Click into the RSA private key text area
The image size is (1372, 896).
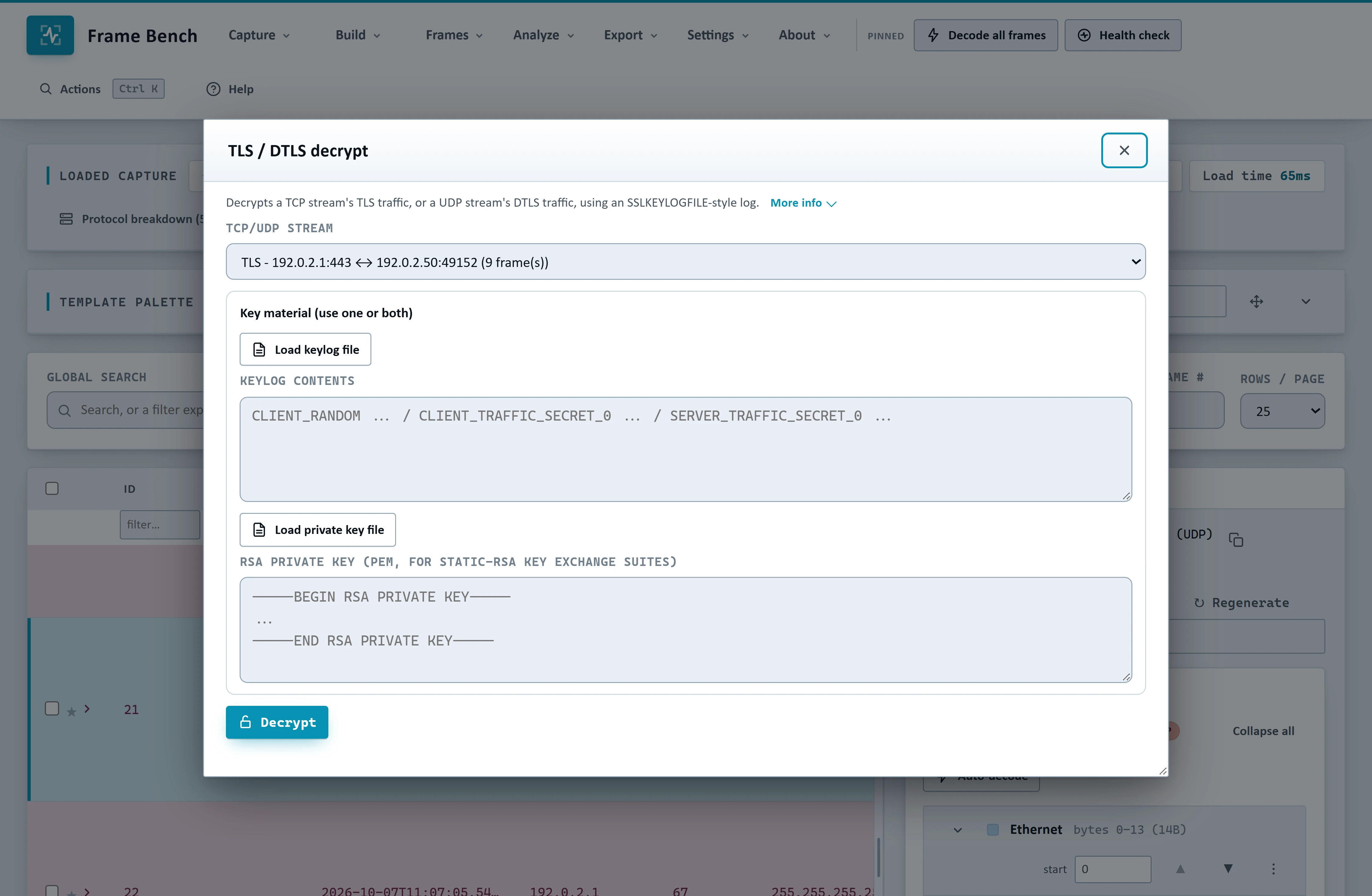coord(685,630)
